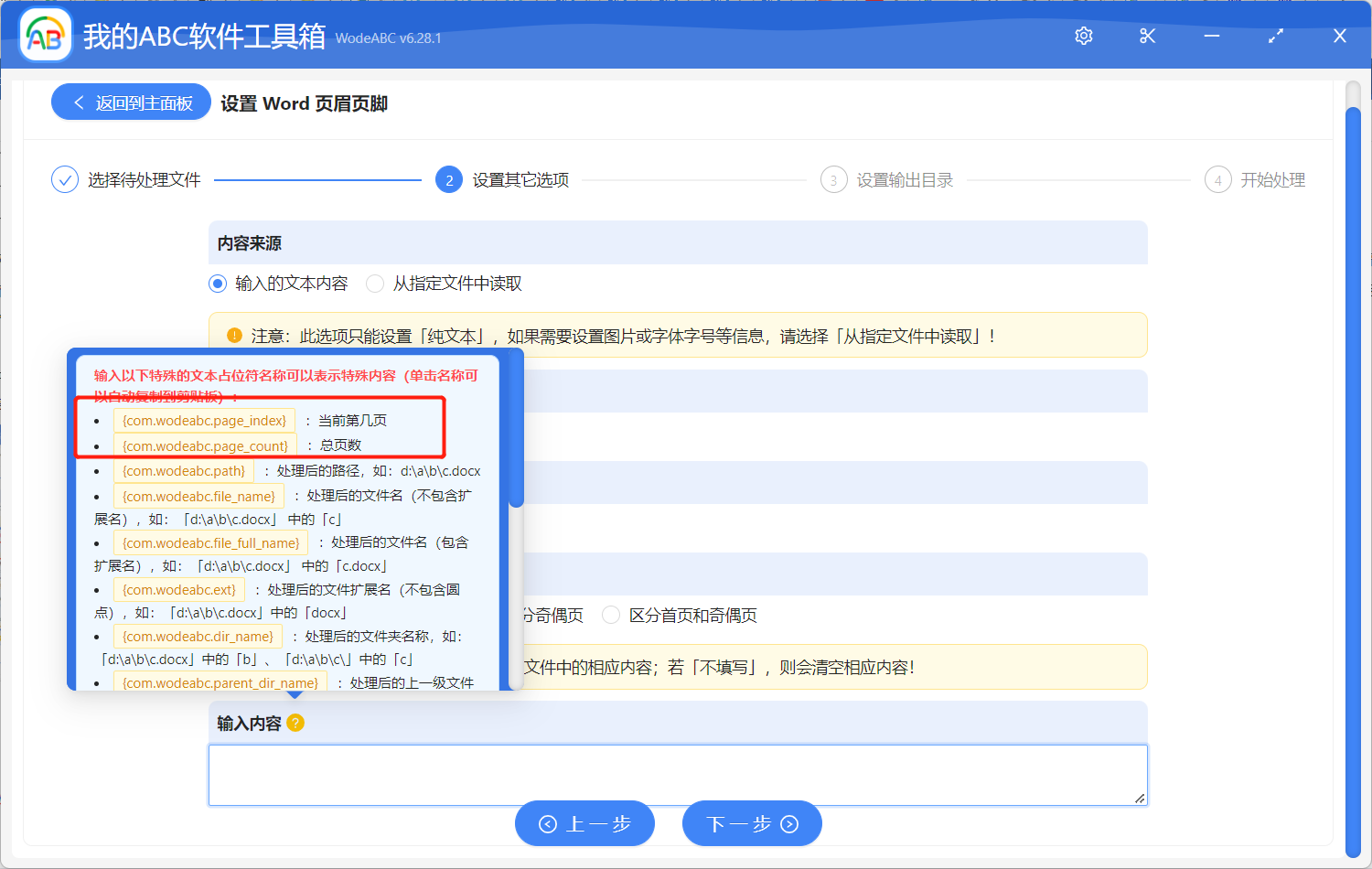Click the scissors icon in the title bar

(1147, 36)
